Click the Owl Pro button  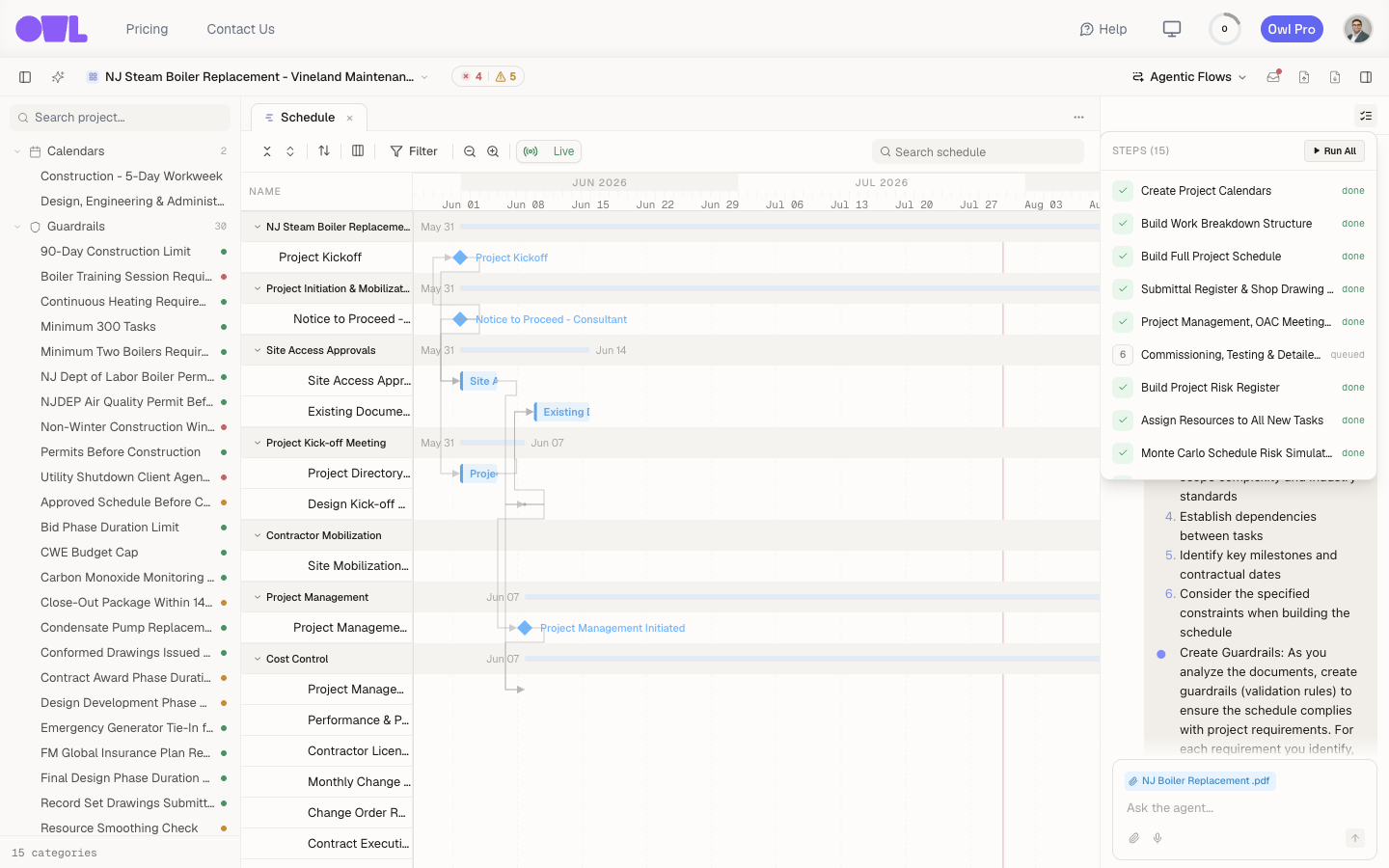point(1292,29)
